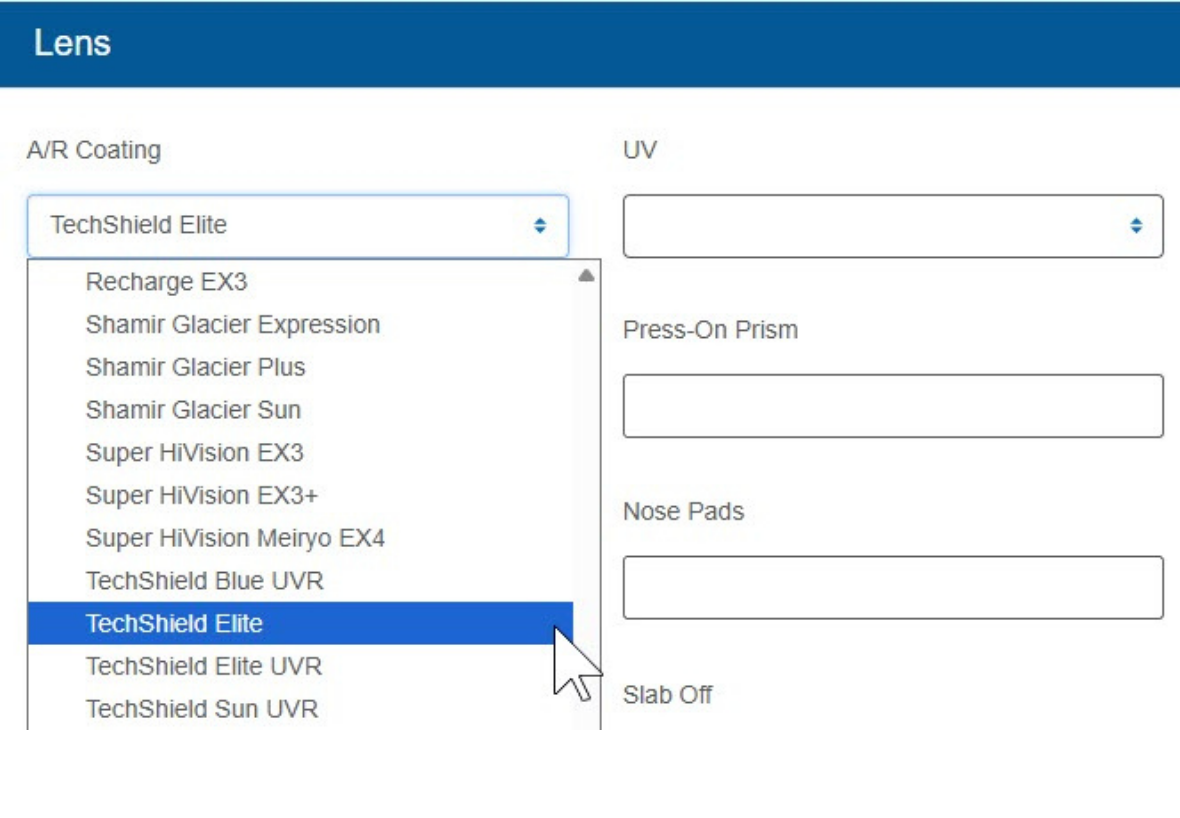
Task: Click the Nose Pads label text
Action: click(683, 512)
